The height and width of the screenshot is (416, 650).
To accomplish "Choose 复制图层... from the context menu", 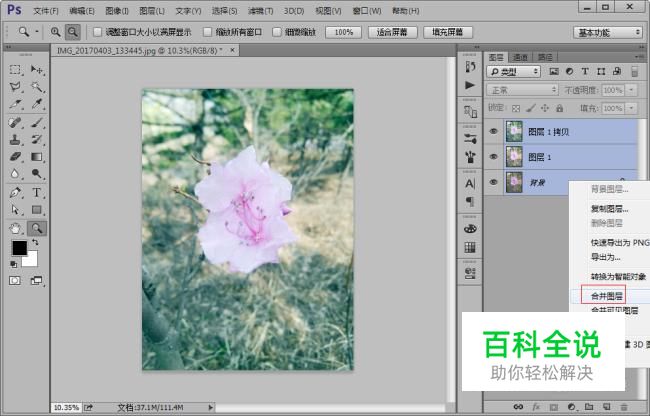I will click(x=609, y=209).
